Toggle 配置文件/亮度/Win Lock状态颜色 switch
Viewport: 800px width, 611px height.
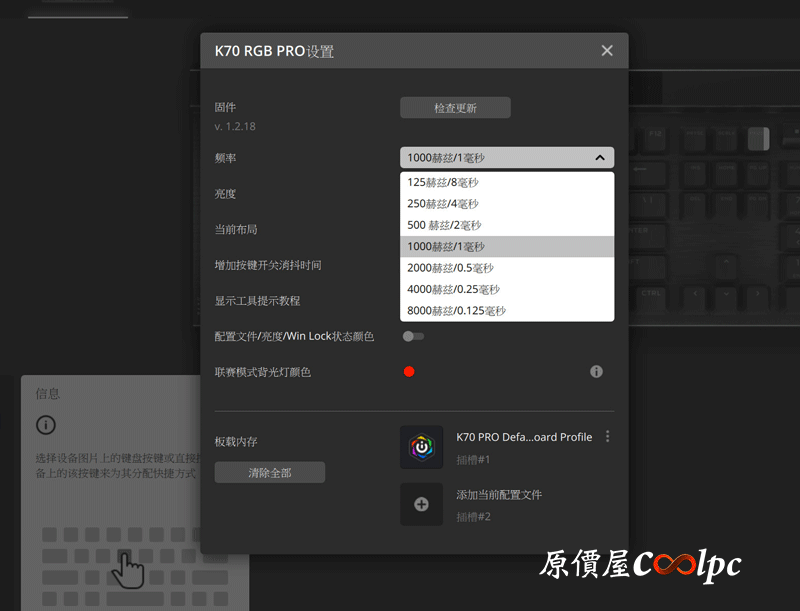(x=413, y=336)
